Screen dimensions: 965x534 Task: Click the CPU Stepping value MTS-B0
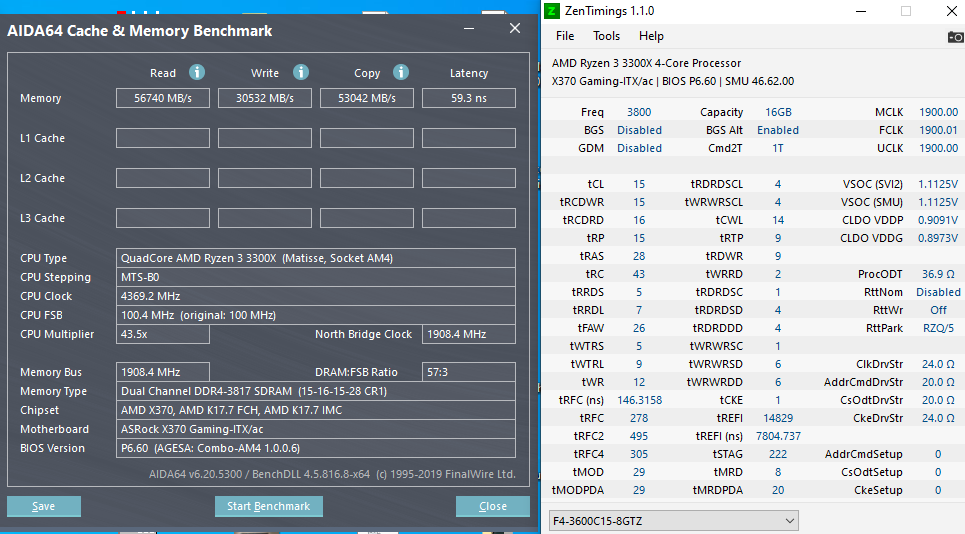(316, 277)
